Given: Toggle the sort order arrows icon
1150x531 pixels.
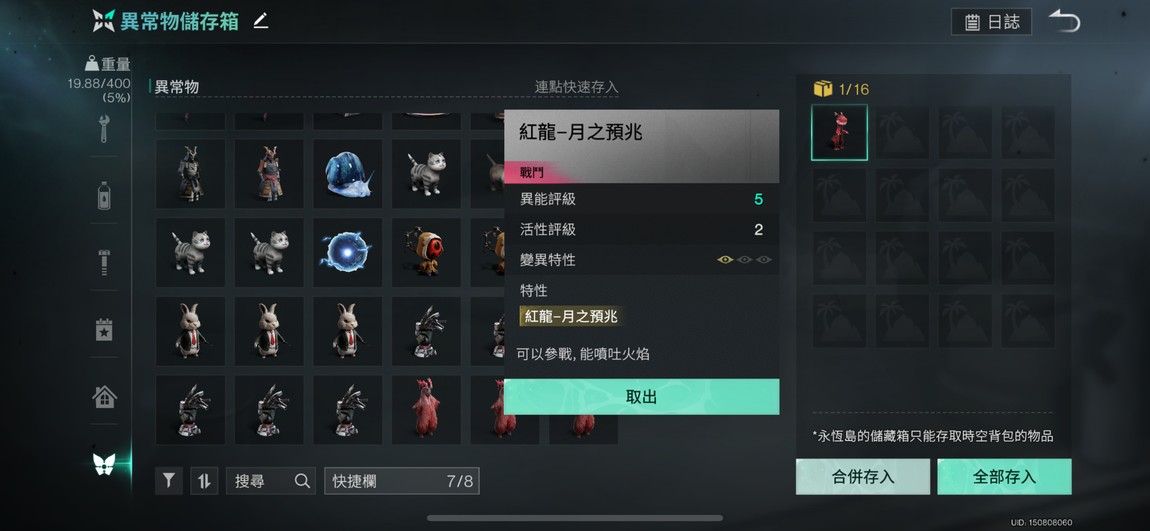Looking at the screenshot, I should point(205,481).
